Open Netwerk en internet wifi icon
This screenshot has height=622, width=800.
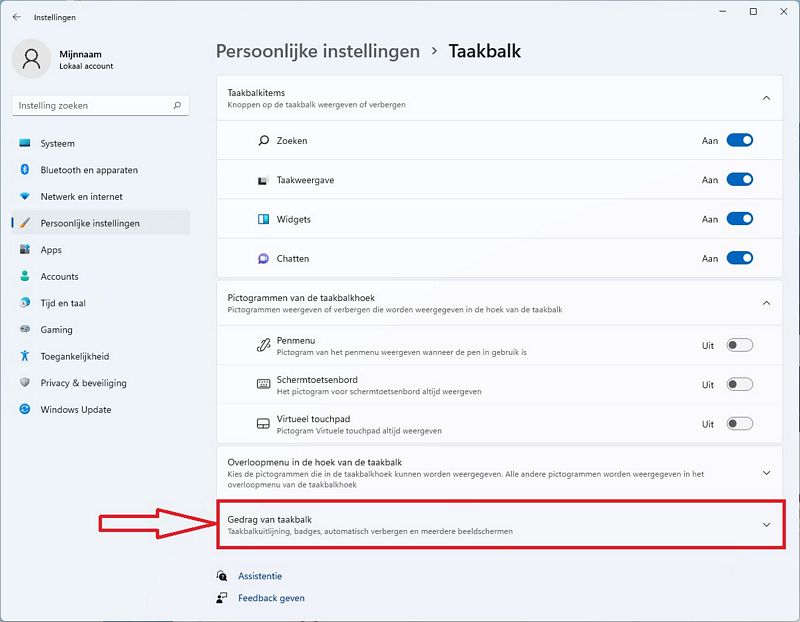click(24, 196)
